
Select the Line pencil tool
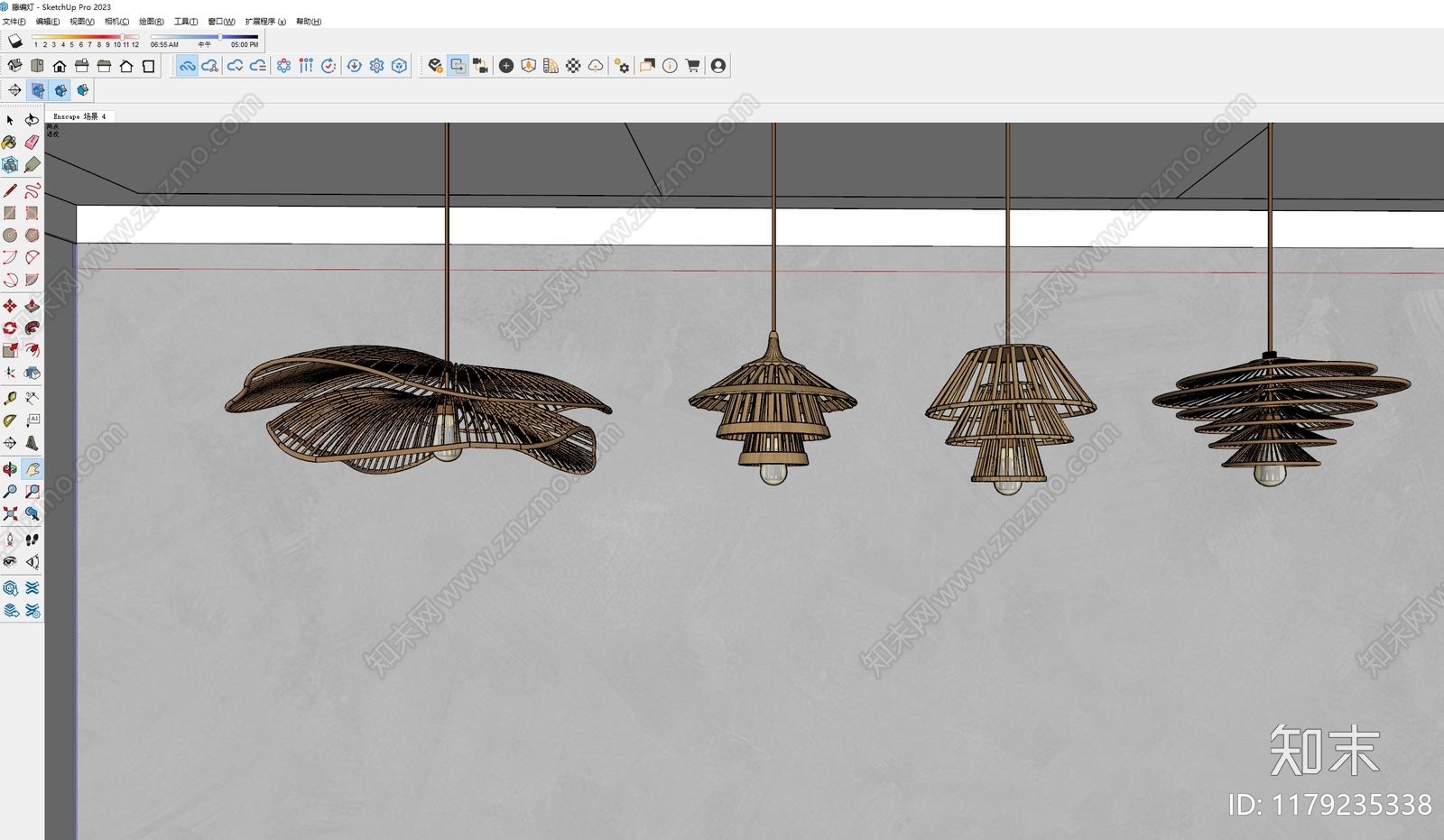(10, 190)
